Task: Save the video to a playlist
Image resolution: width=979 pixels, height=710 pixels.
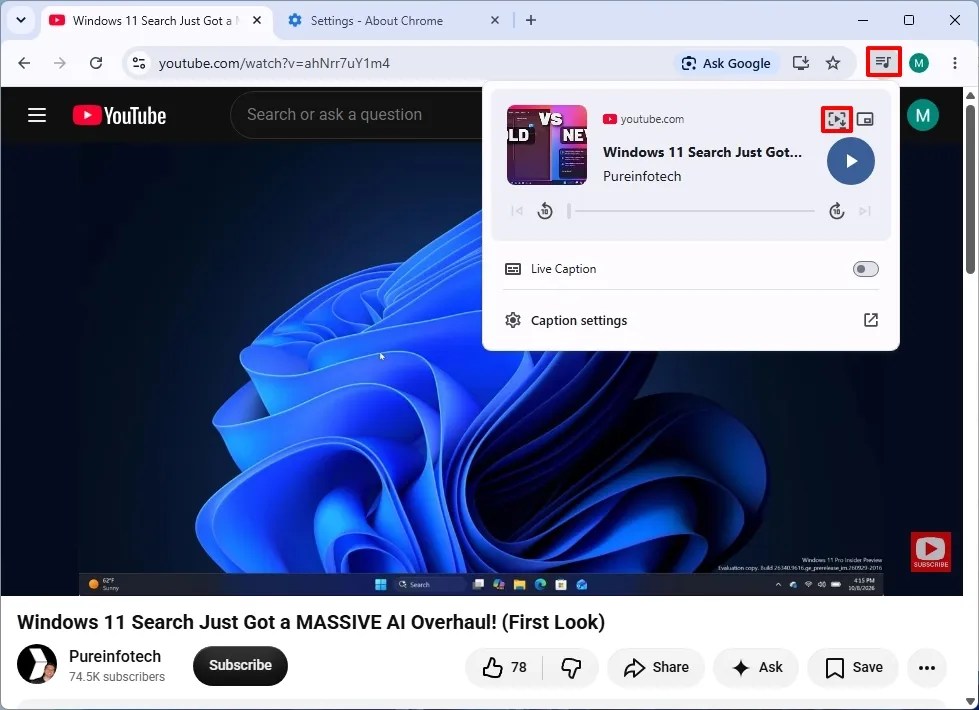Action: [x=853, y=668]
